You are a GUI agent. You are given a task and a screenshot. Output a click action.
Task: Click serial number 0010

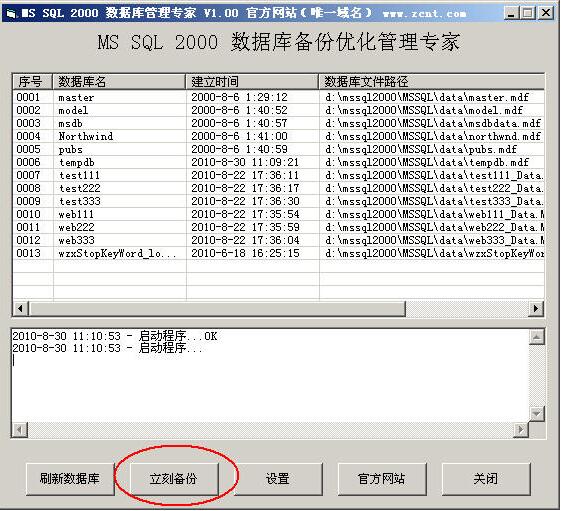tap(28, 214)
